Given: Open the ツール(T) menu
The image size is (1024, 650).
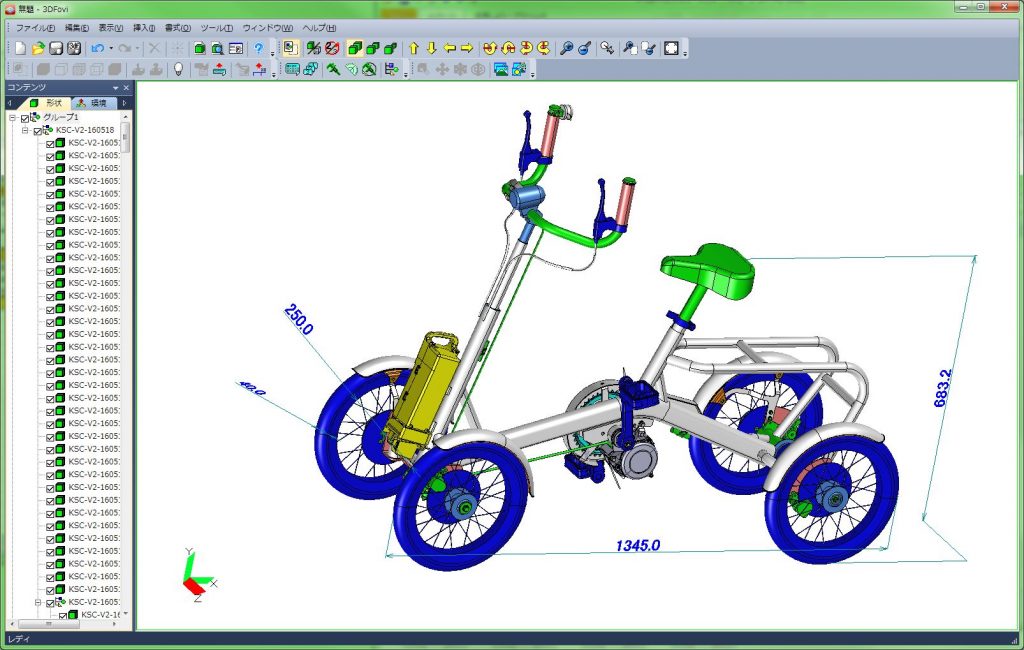Looking at the screenshot, I should tap(216, 28).
